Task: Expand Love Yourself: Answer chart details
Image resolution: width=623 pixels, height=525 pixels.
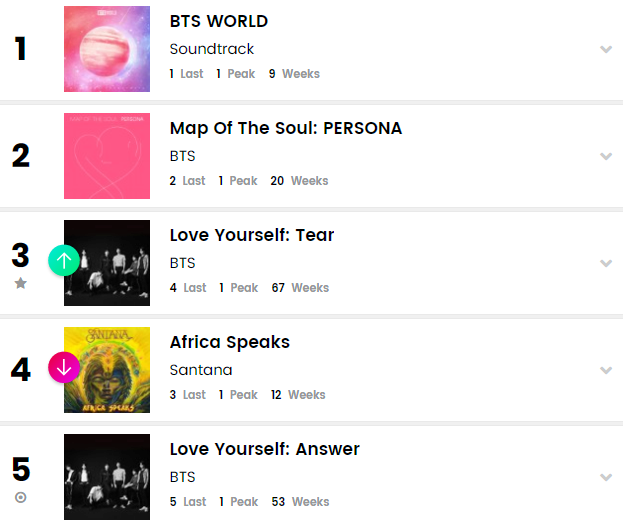Action: tap(605, 477)
